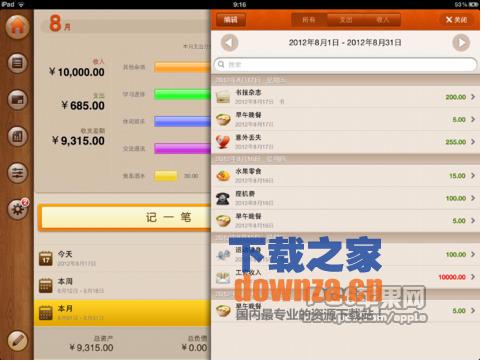
Task: Tap the date range 2012年8月1日 - 2012年8月31日
Action: pyautogui.click(x=345, y=43)
